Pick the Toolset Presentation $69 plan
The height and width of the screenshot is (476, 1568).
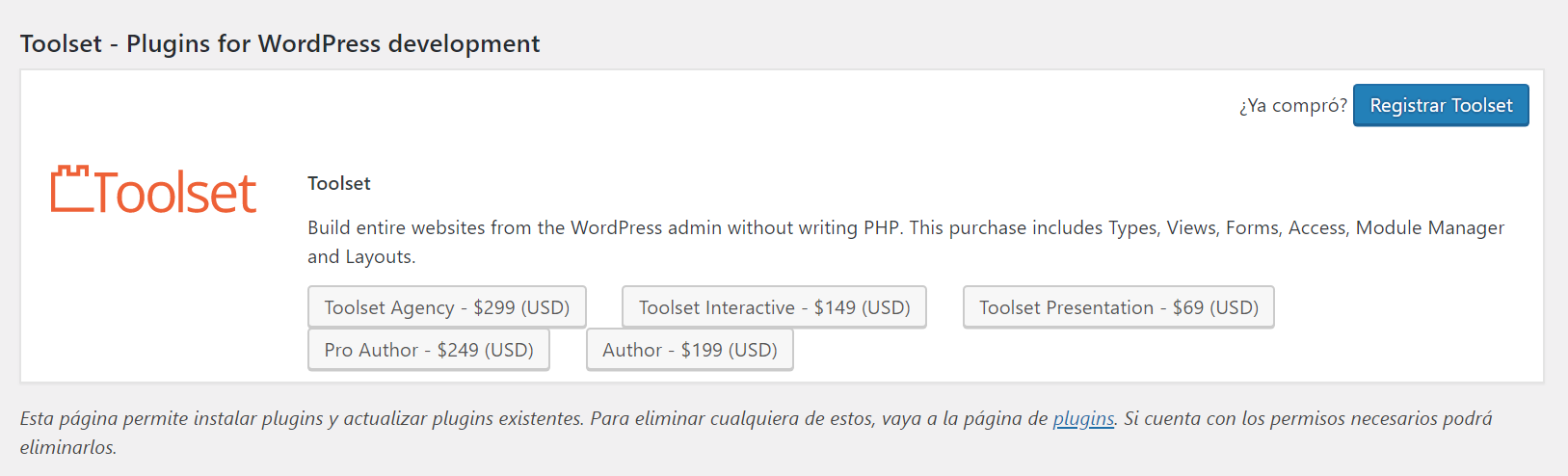pyautogui.click(x=1118, y=307)
